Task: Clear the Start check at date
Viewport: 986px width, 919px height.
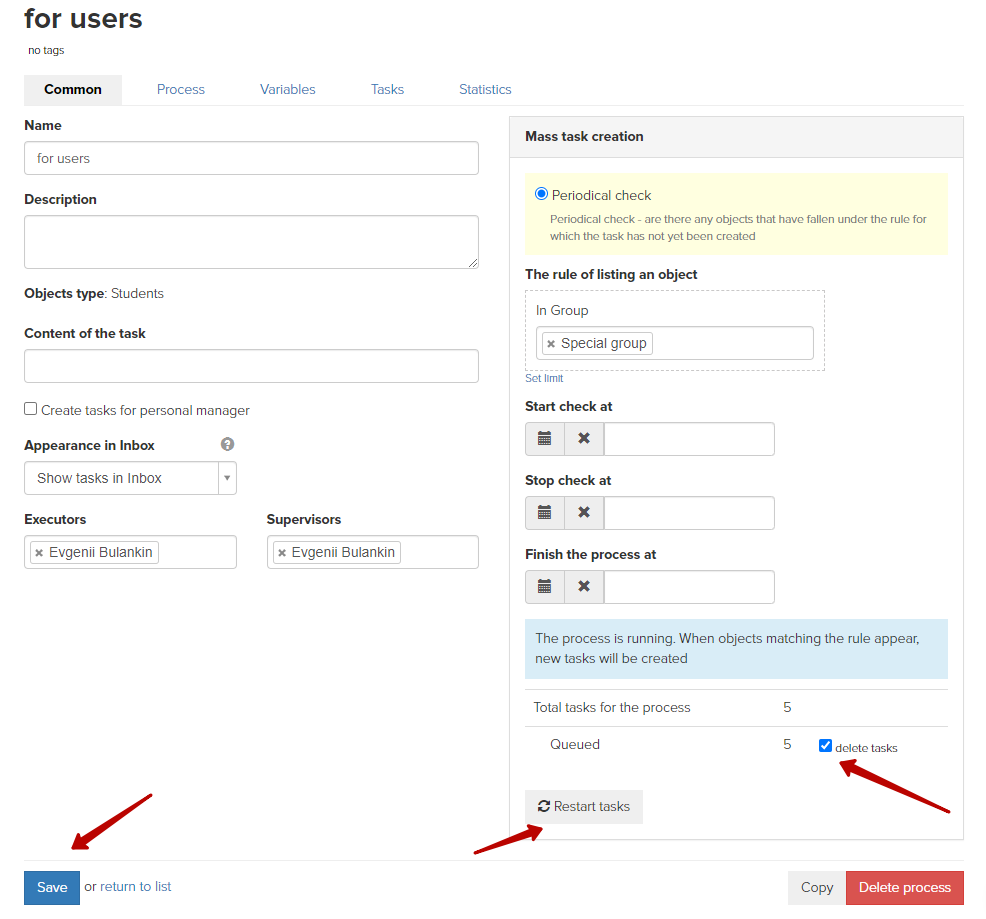Action: click(x=584, y=438)
